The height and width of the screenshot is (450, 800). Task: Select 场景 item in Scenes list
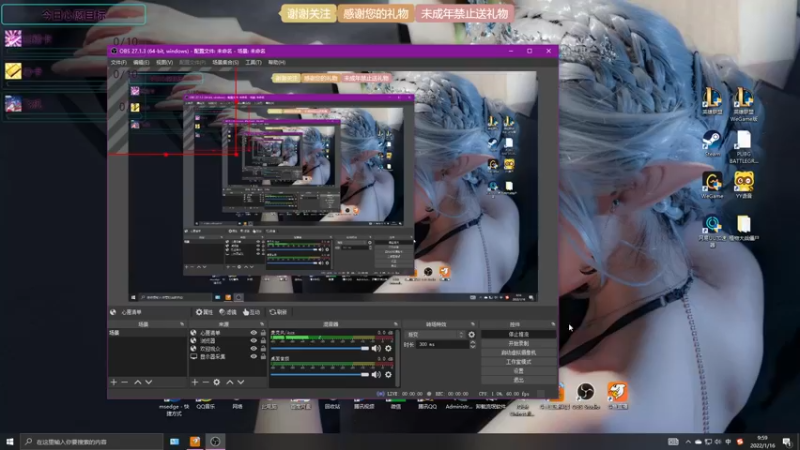click(147, 333)
